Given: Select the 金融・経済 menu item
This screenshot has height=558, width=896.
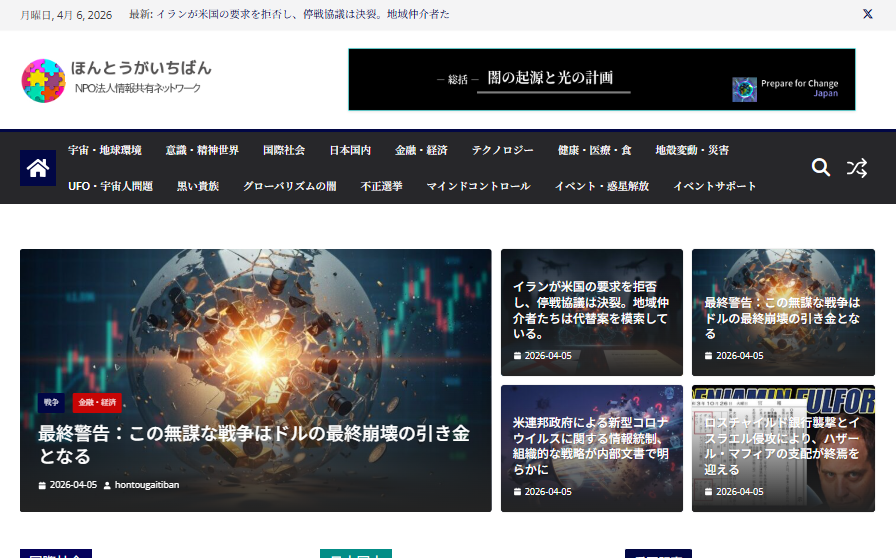Looking at the screenshot, I should point(421,151).
